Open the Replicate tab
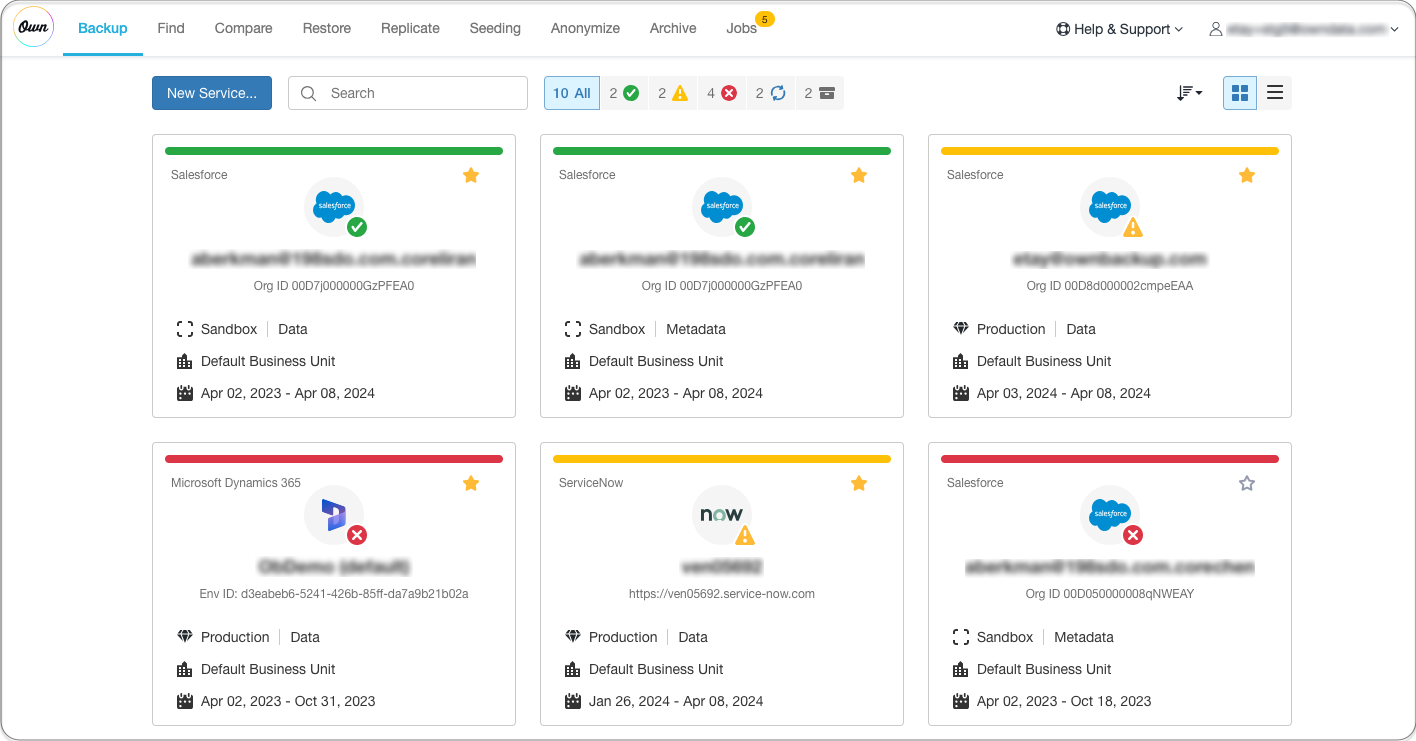 coord(410,28)
